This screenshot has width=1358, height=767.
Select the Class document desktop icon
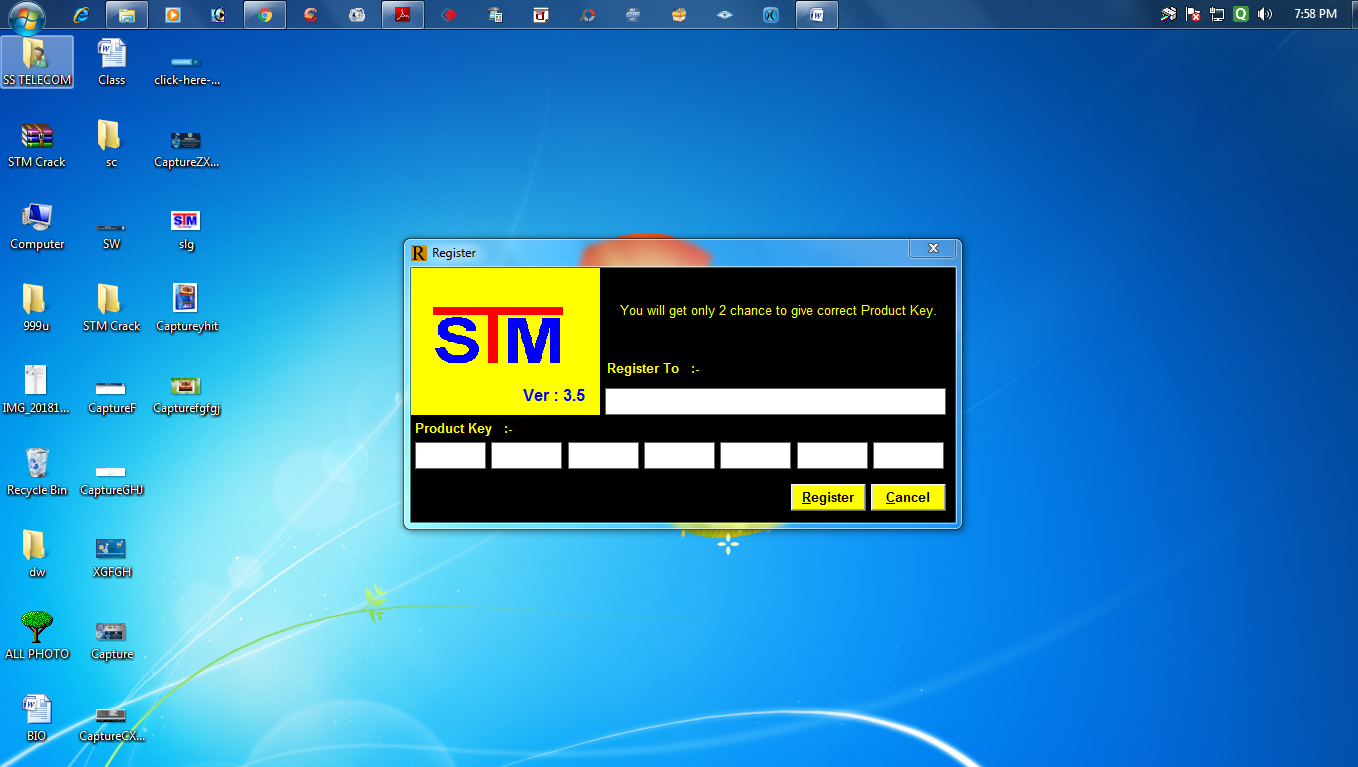(x=112, y=62)
